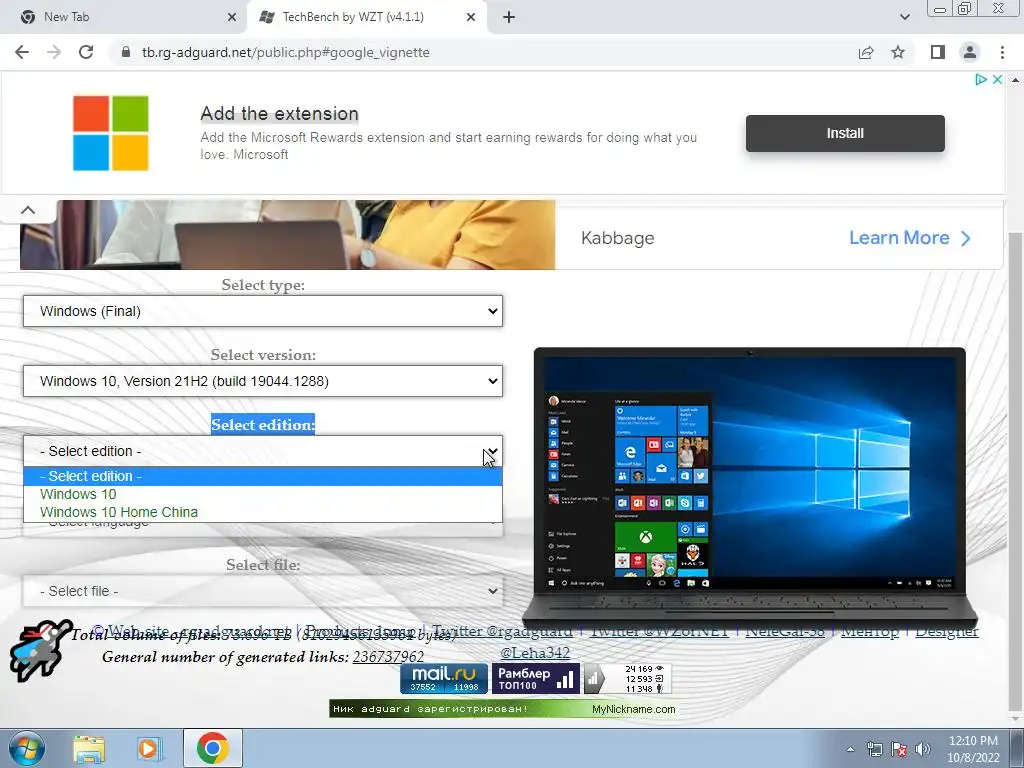The height and width of the screenshot is (768, 1024).
Task: Open the Select type dropdown
Action: coord(263,311)
